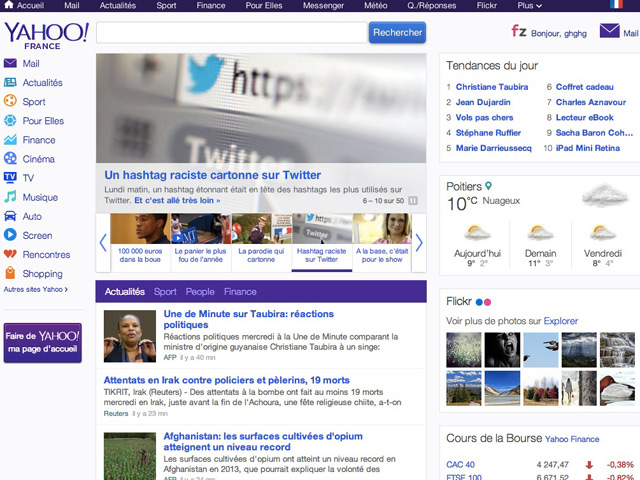Select carousel thumbnail La parodie qui cartonne
The width and height of the screenshot is (640, 480).
[x=261, y=242]
